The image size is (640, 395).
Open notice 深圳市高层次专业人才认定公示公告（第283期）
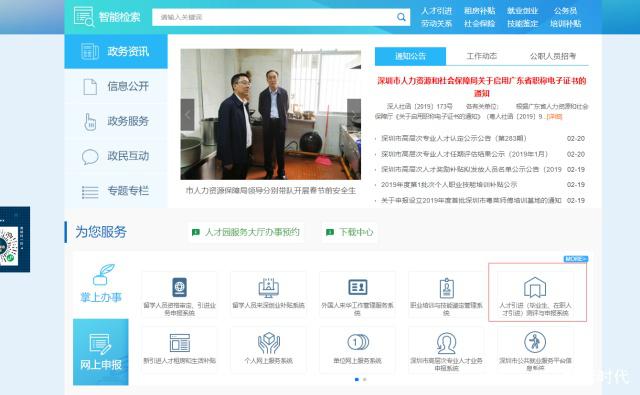click(453, 139)
